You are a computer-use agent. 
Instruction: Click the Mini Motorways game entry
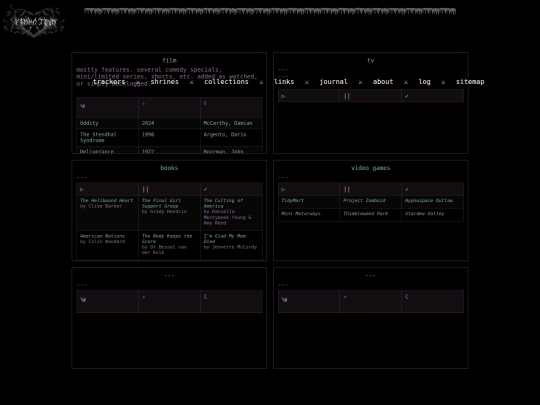[x=301, y=214]
